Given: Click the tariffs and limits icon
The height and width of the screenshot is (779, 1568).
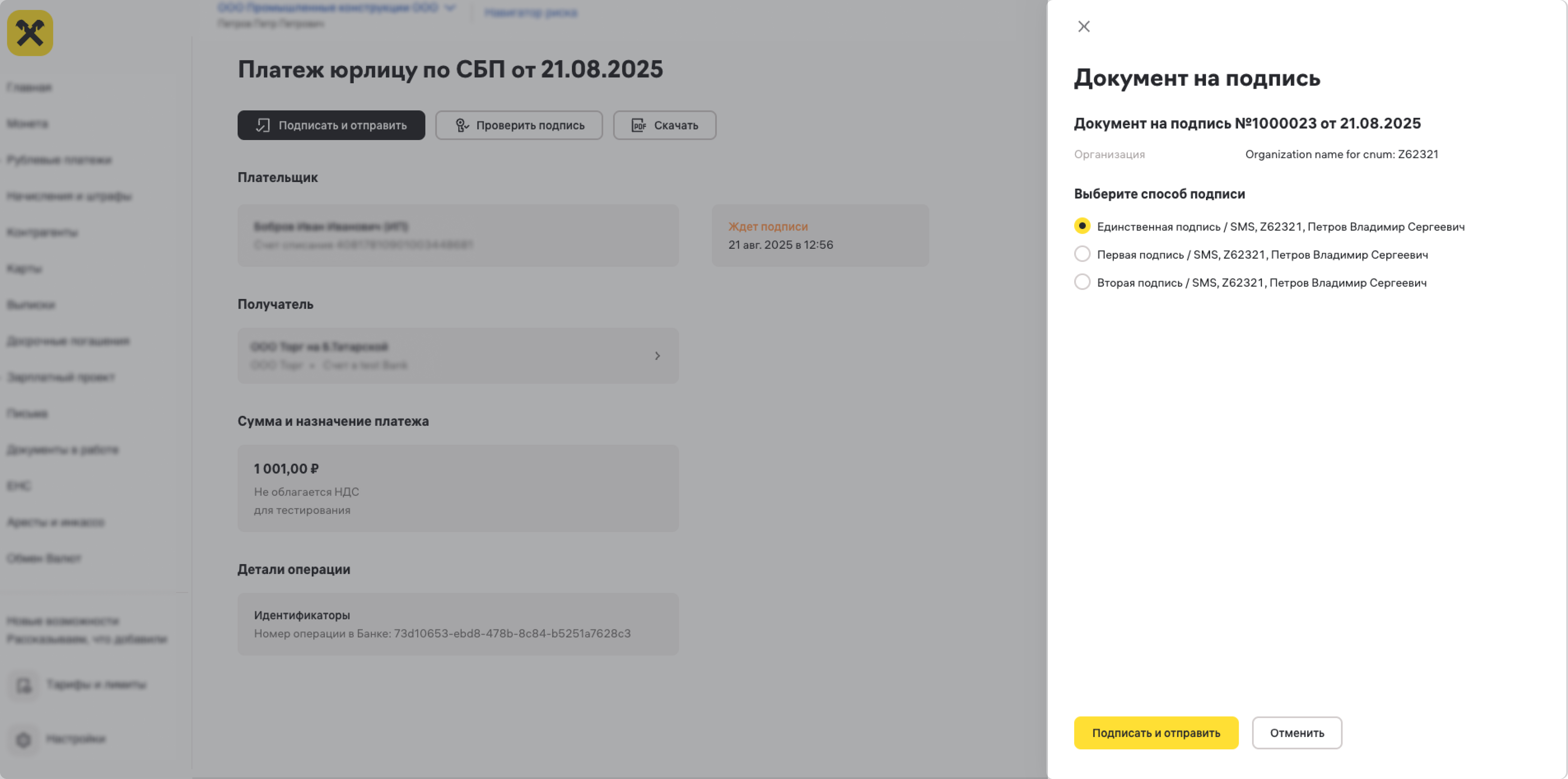Looking at the screenshot, I should coord(24,685).
